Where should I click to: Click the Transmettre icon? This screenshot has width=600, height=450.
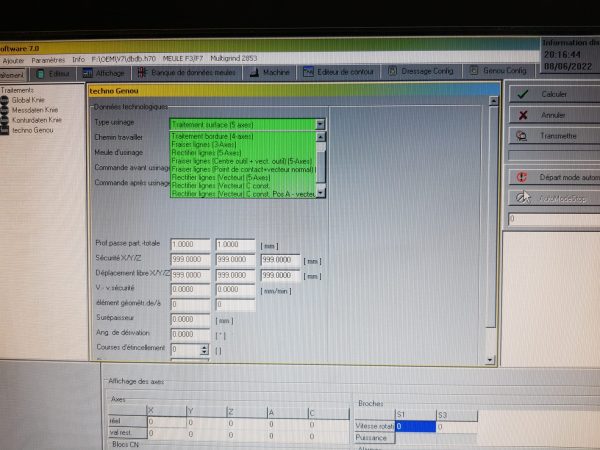[523, 136]
